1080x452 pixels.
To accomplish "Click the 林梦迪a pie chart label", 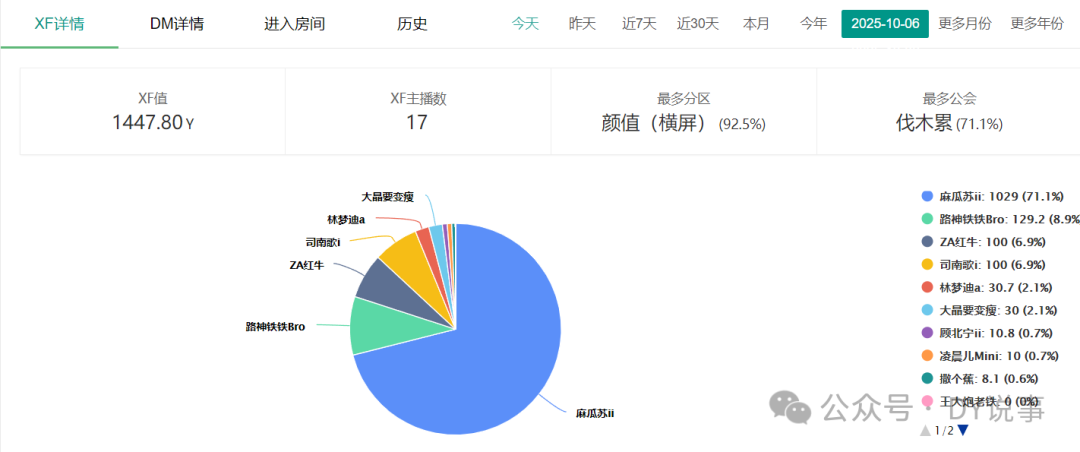I will click(x=346, y=220).
